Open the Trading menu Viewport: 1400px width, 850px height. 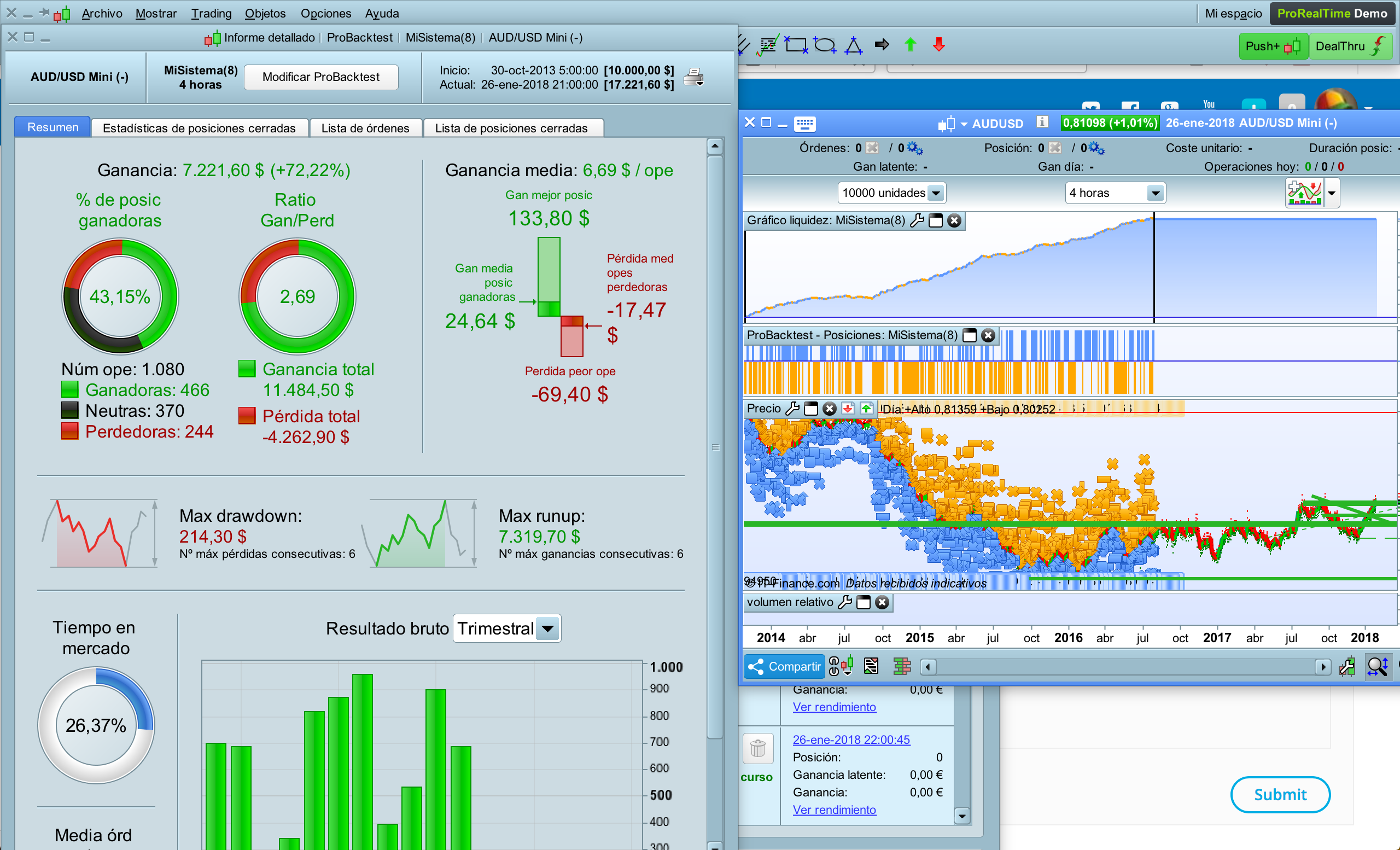[211, 13]
